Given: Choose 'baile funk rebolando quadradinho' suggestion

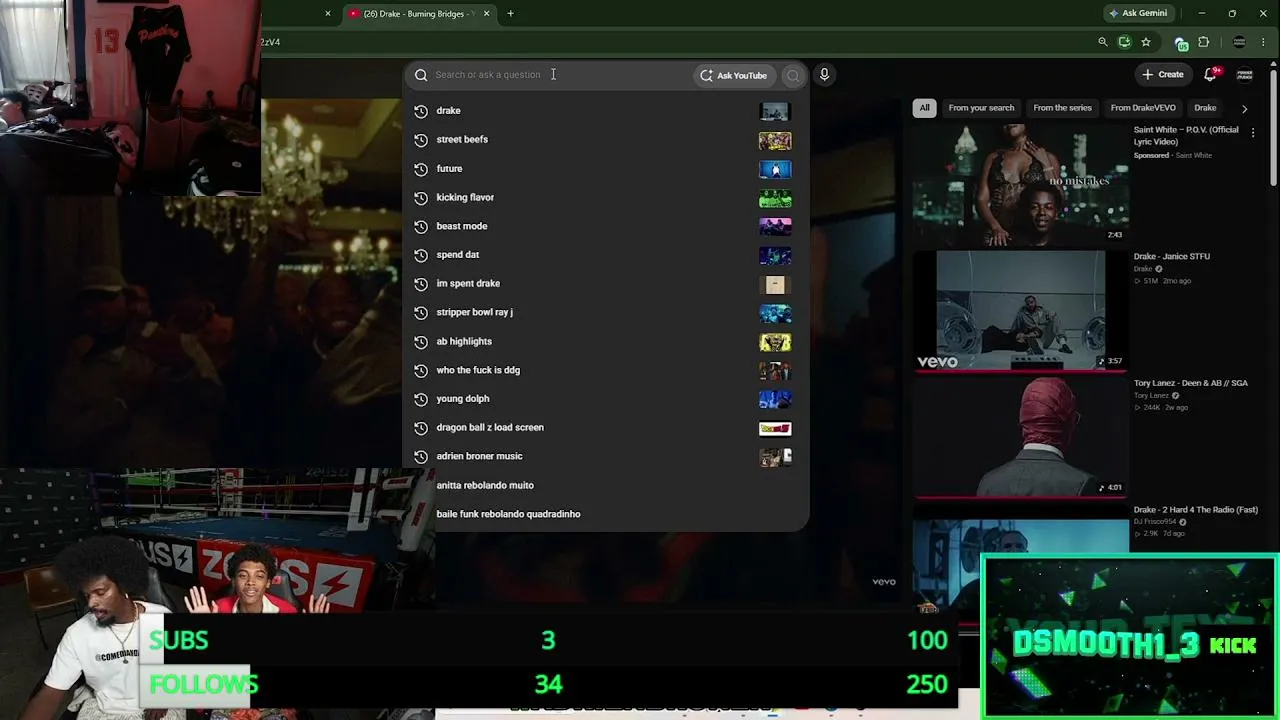Looking at the screenshot, I should (x=606, y=514).
